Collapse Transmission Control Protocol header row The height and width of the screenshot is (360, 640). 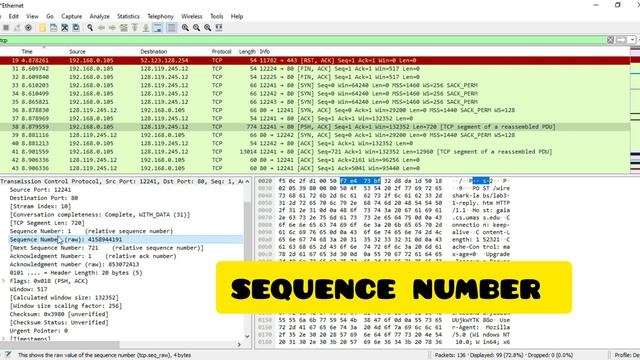click(x=122, y=181)
